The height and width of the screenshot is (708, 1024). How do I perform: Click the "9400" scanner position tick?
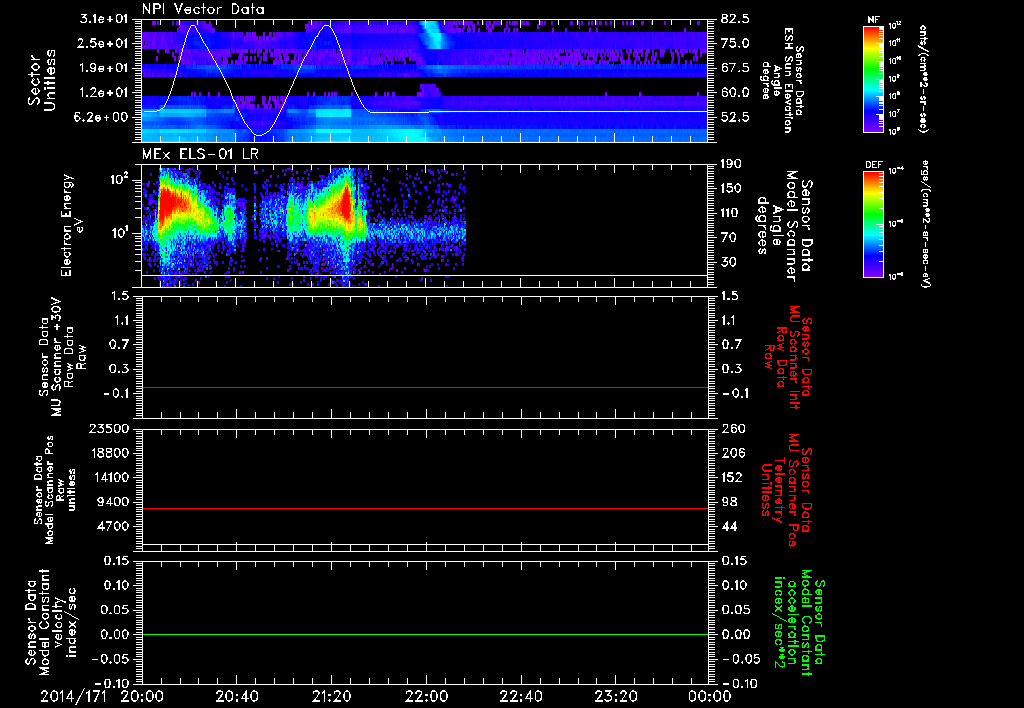pyautogui.click(x=114, y=502)
